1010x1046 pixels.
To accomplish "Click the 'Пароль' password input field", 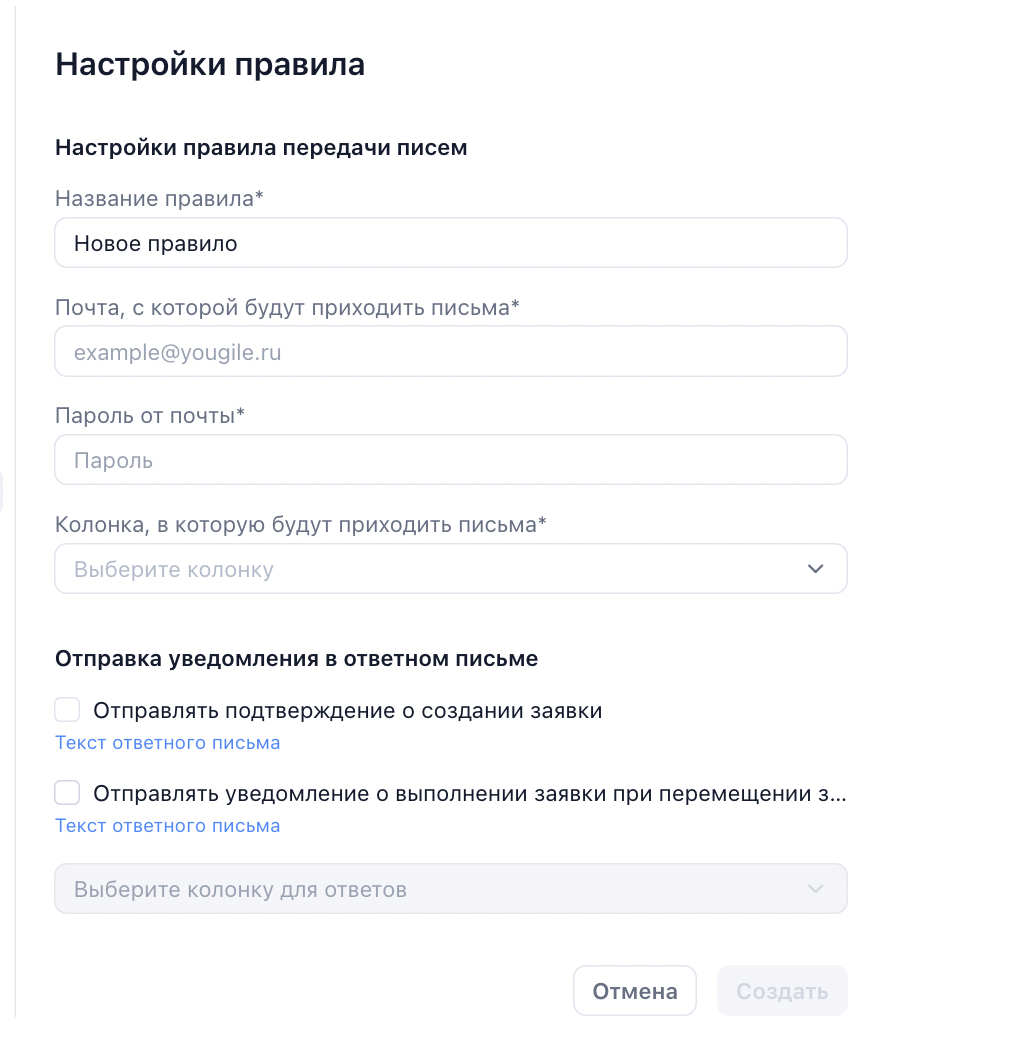I will pos(450,460).
